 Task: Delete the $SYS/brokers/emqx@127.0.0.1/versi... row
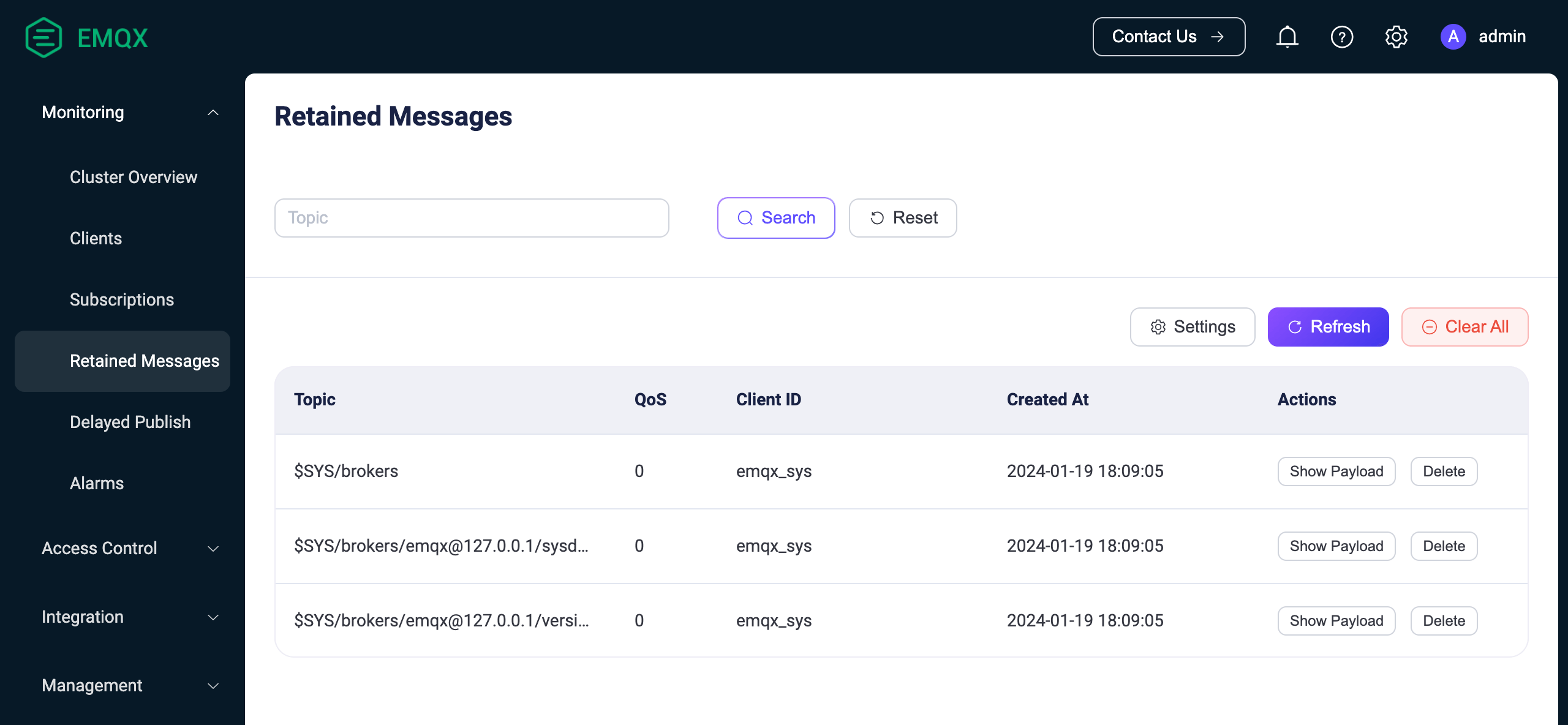click(x=1444, y=621)
